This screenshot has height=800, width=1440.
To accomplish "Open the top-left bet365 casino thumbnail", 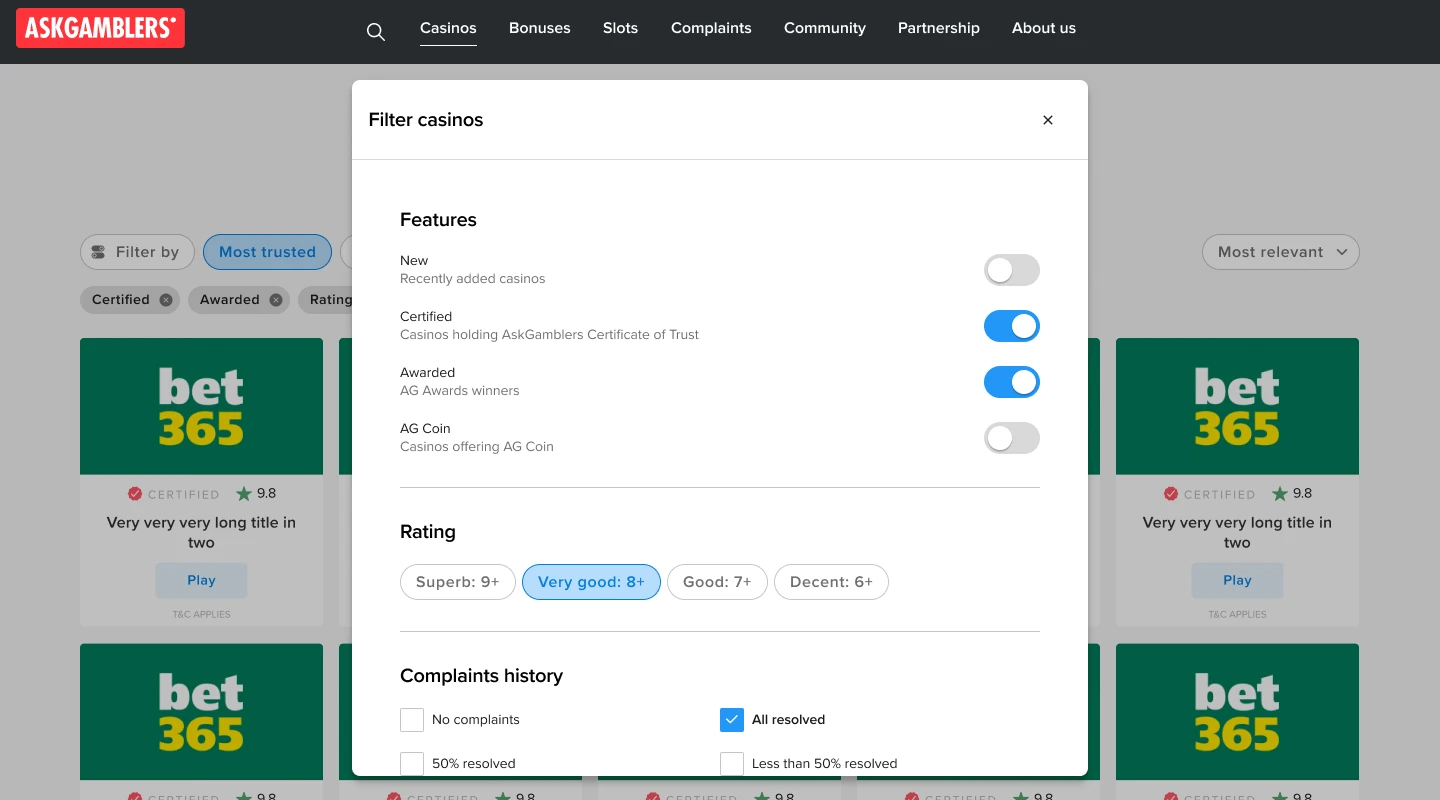I will click(x=201, y=406).
